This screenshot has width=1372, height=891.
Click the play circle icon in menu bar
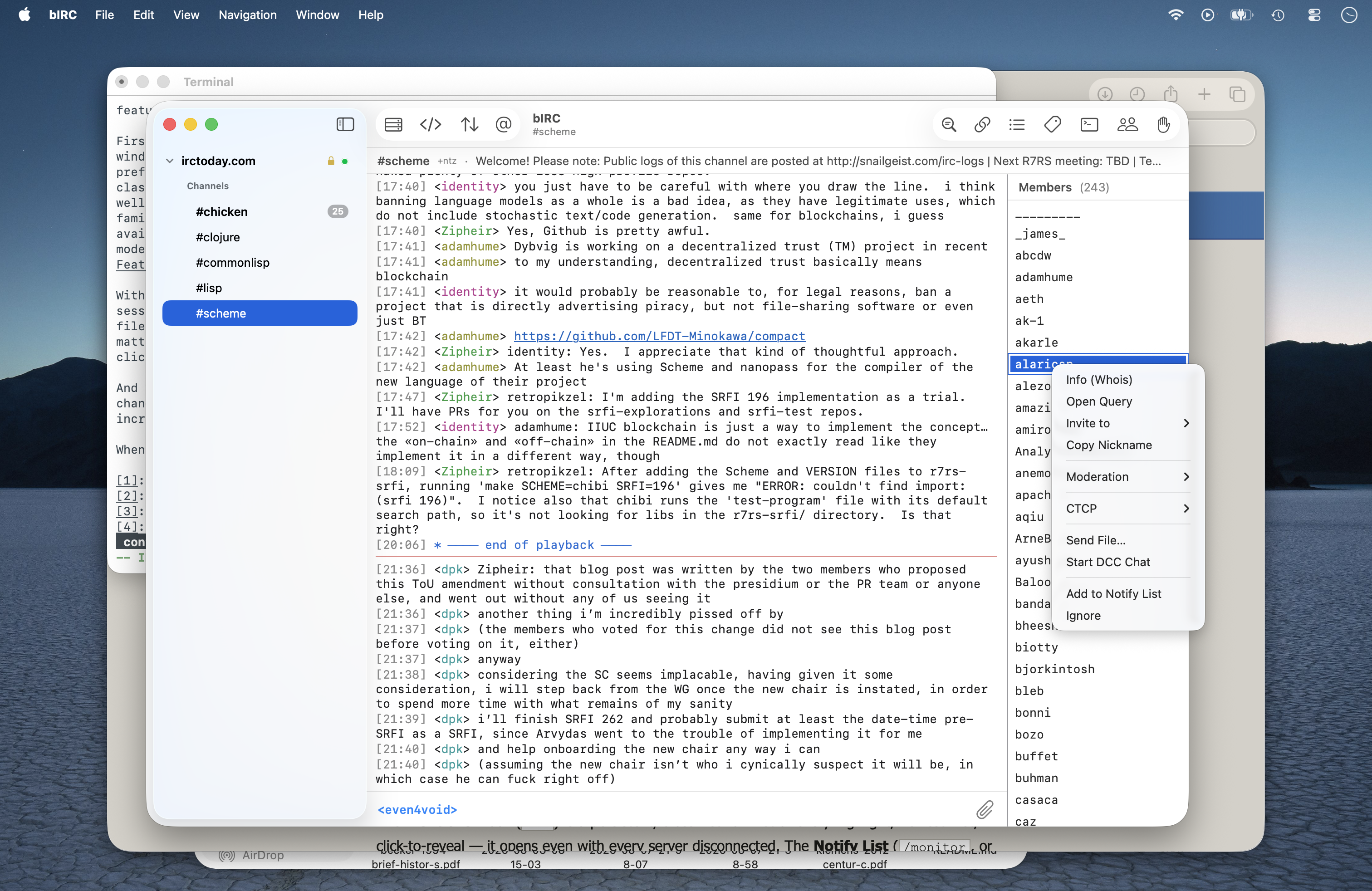coord(1208,15)
